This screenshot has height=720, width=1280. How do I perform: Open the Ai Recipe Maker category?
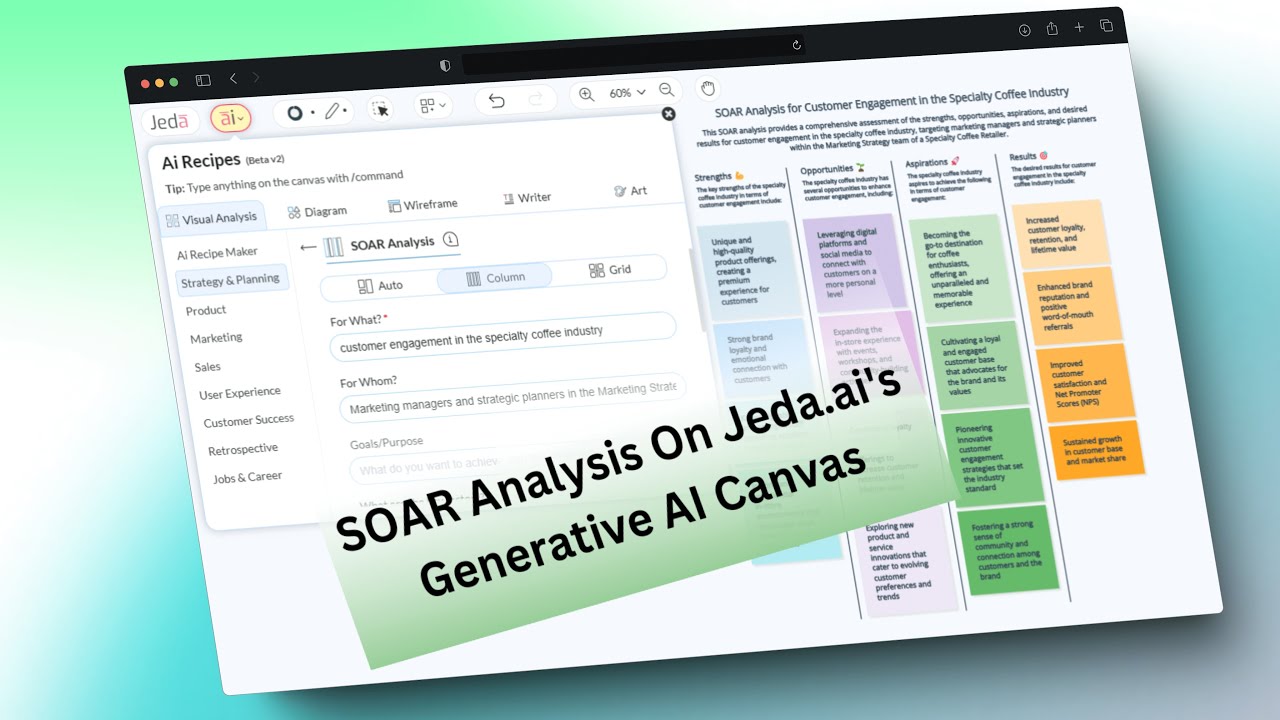(x=217, y=253)
